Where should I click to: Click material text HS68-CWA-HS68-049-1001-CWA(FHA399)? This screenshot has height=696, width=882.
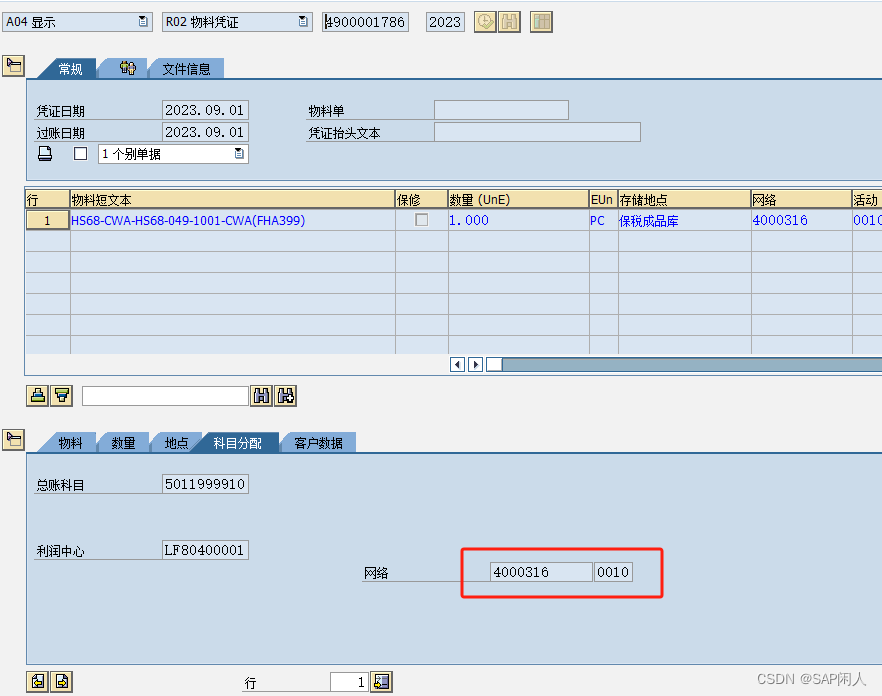[x=188, y=220]
